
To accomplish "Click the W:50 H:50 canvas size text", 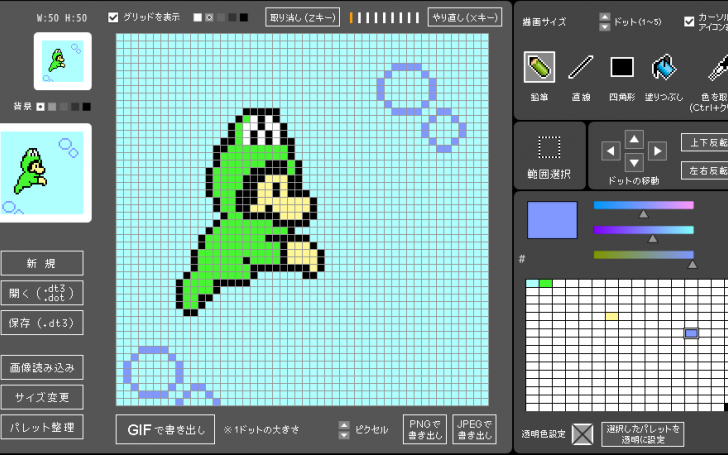I will (x=62, y=18).
